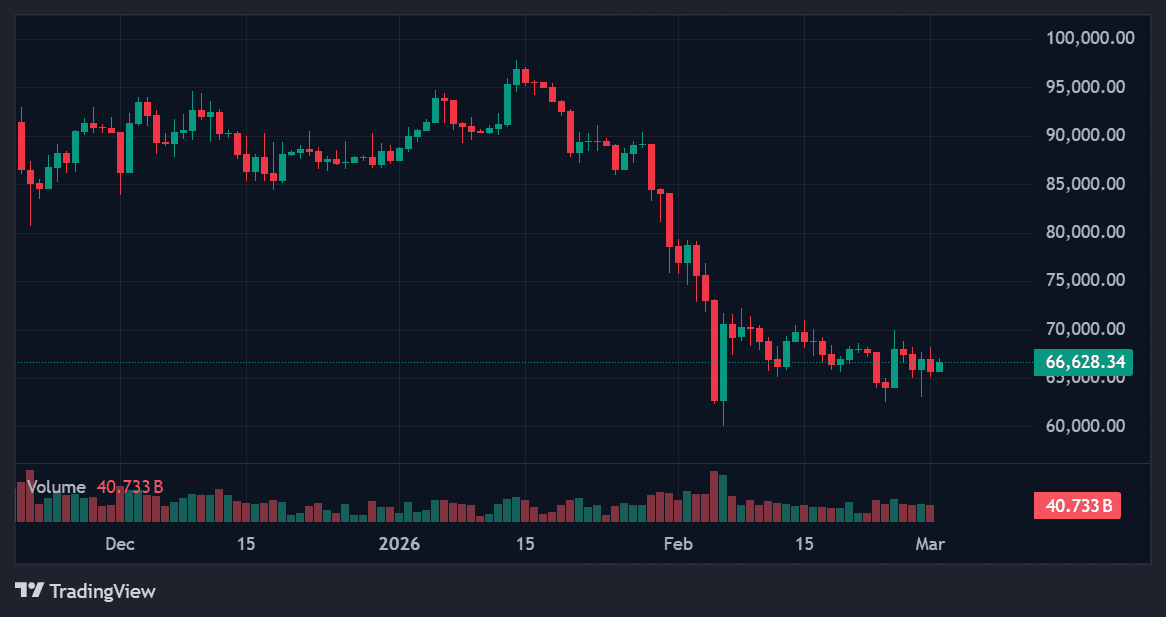The image size is (1166, 617).
Task: Click the 75,000.00 price axis label
Action: click(1090, 280)
